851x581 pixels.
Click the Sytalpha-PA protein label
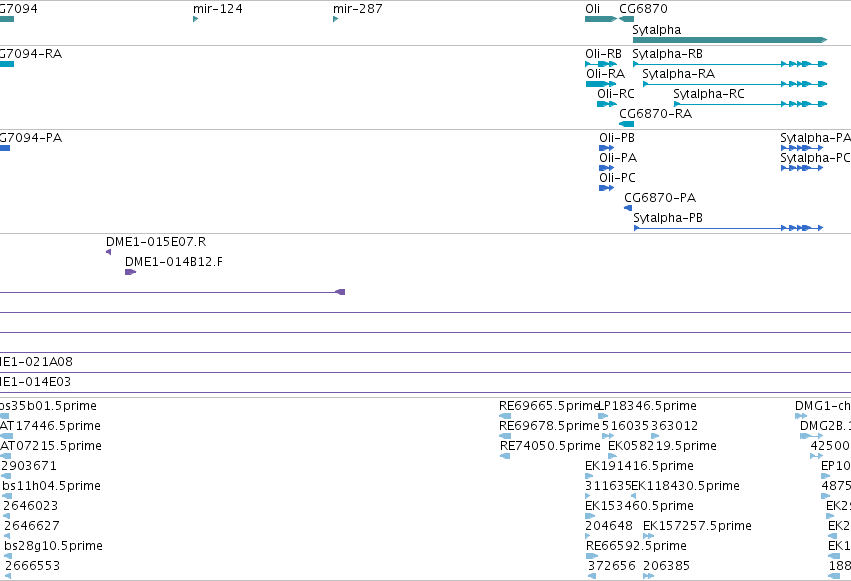815,138
